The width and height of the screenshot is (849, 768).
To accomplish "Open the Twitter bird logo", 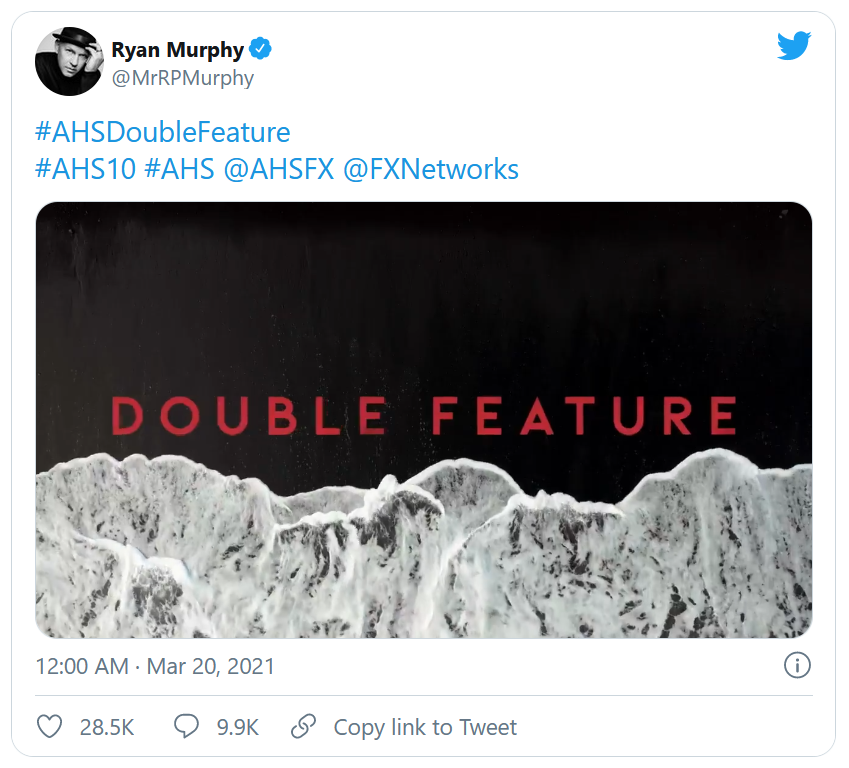I will coord(794,45).
